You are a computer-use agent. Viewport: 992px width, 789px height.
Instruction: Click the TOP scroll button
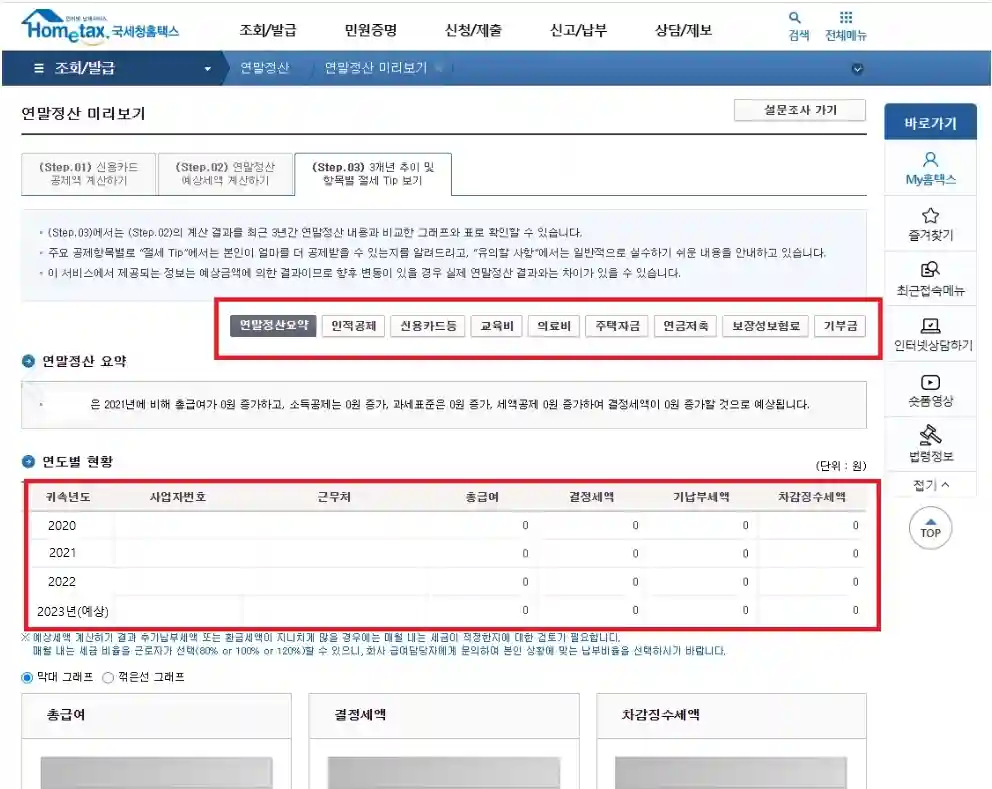[x=930, y=528]
